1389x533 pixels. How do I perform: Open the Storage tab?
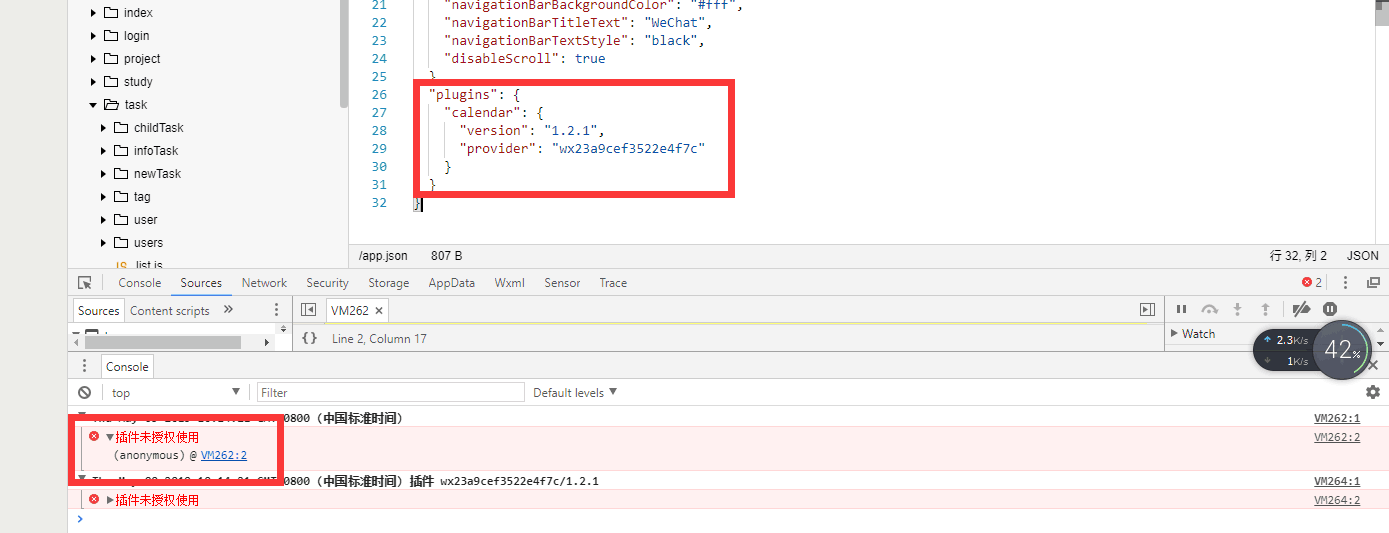[x=388, y=283]
